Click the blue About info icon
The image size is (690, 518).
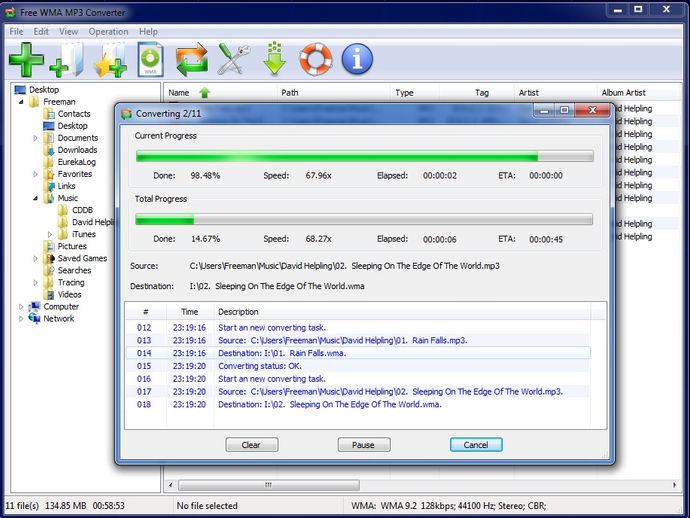(x=357, y=59)
